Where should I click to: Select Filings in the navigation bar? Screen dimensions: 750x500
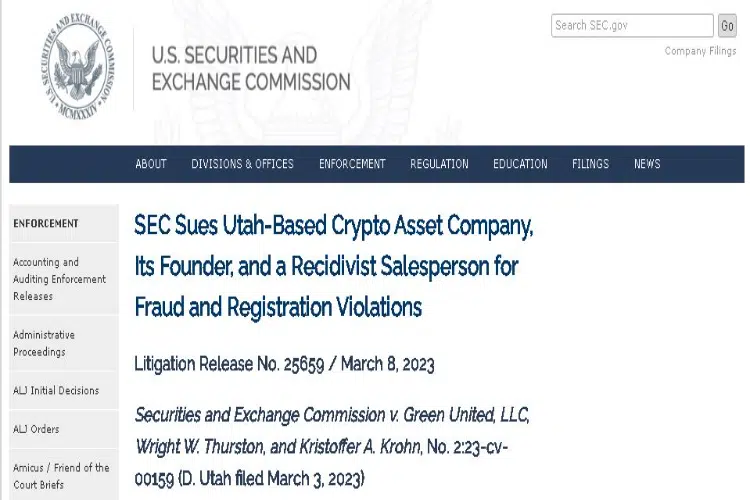pyautogui.click(x=590, y=164)
